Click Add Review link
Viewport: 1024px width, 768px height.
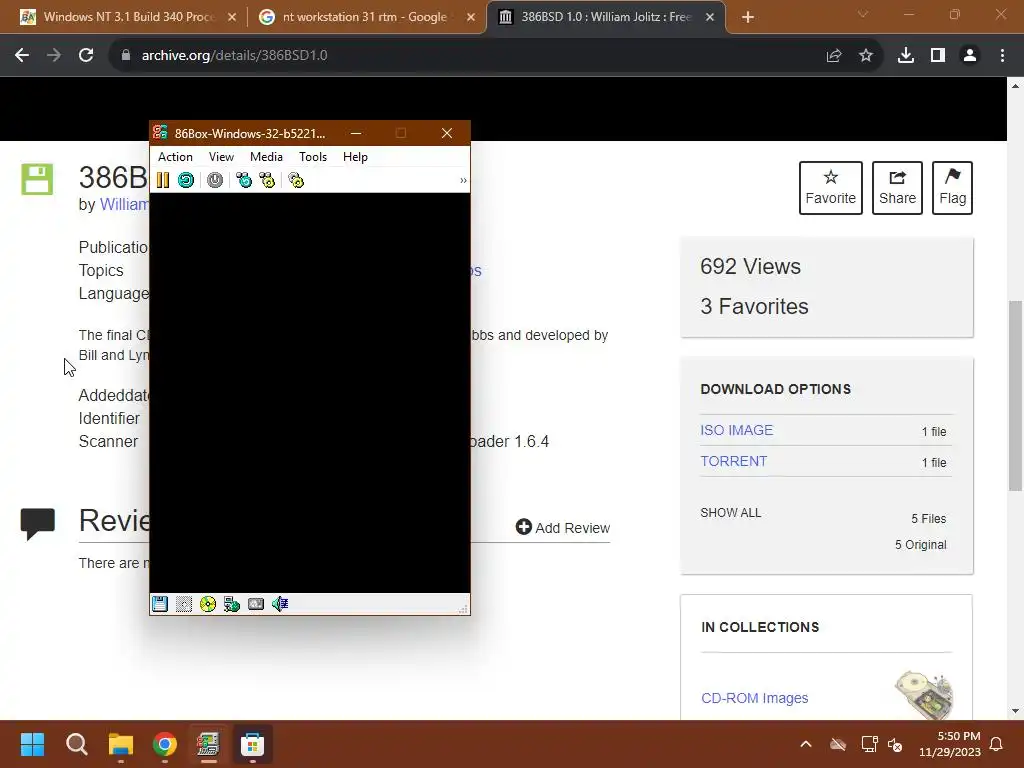coord(563,528)
